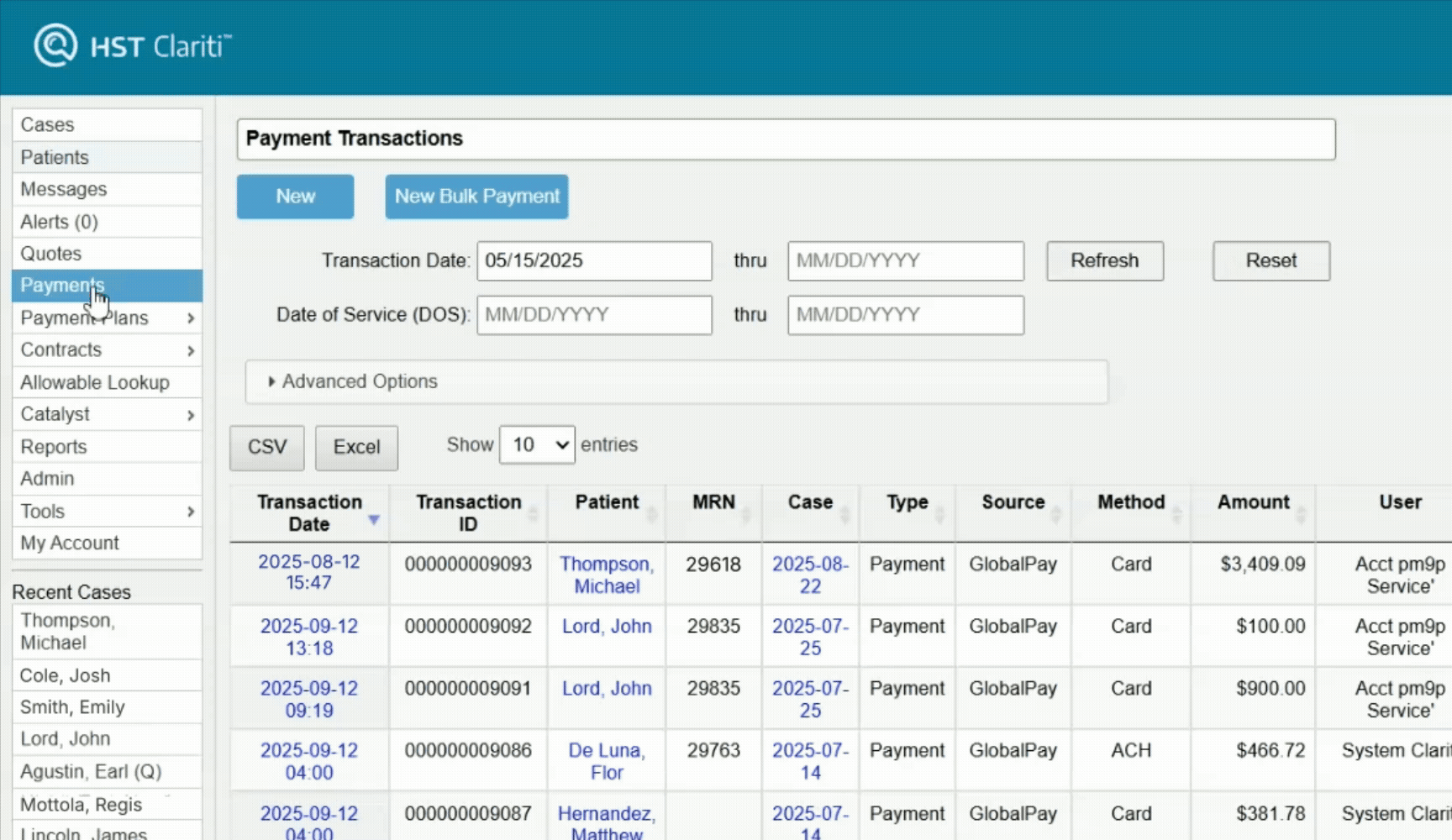Open recent case Mottola, Regis
1452x840 pixels.
[107, 805]
